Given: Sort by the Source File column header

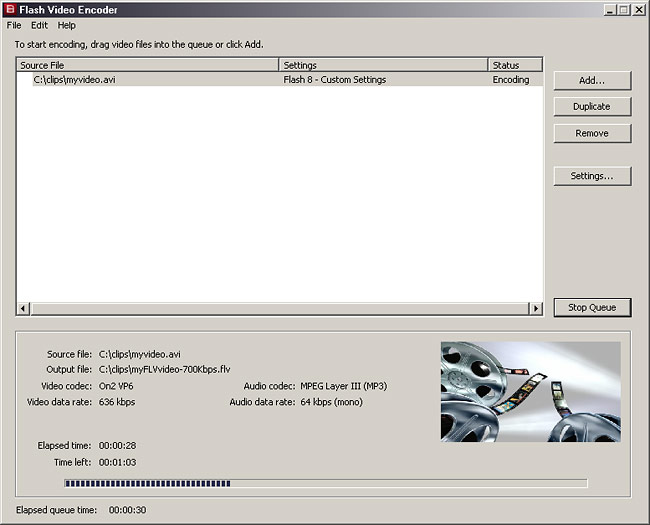Looking at the screenshot, I should (x=148, y=65).
